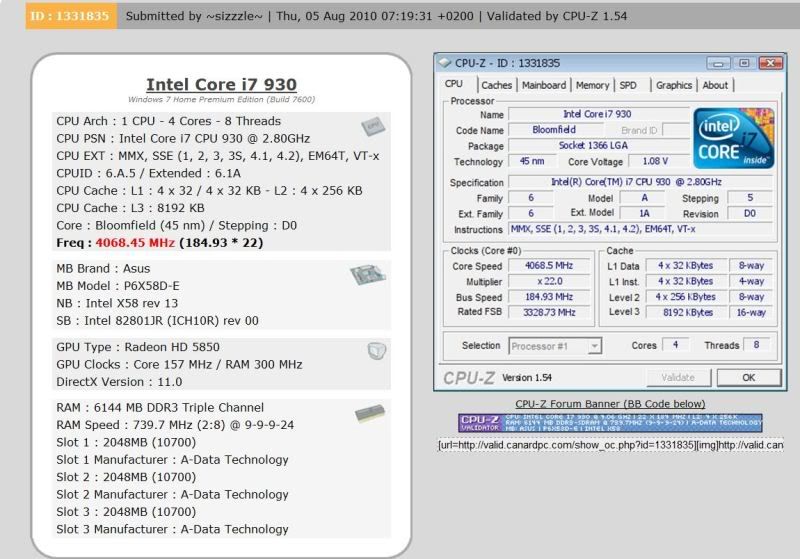Click the SB : Intel 82801JR line

pyautogui.click(x=157, y=321)
